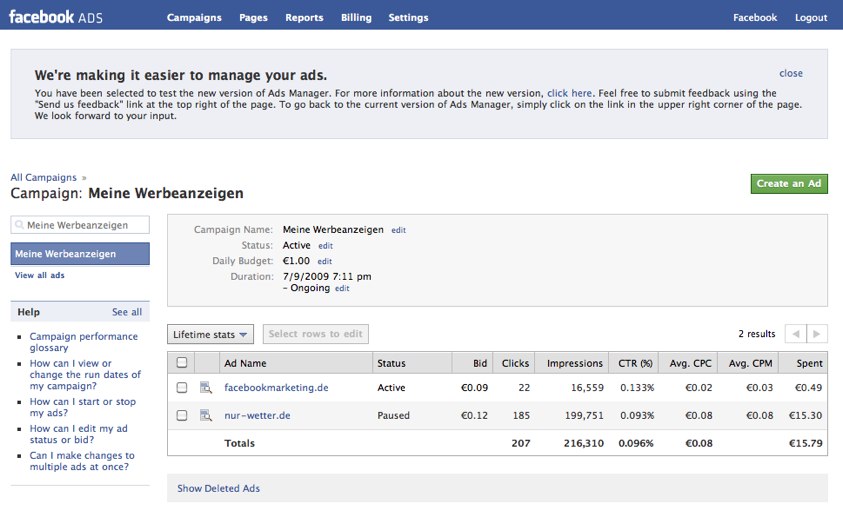This screenshot has width=843, height=511.
Task: Click the €0.12 bid value
Action: (x=474, y=415)
